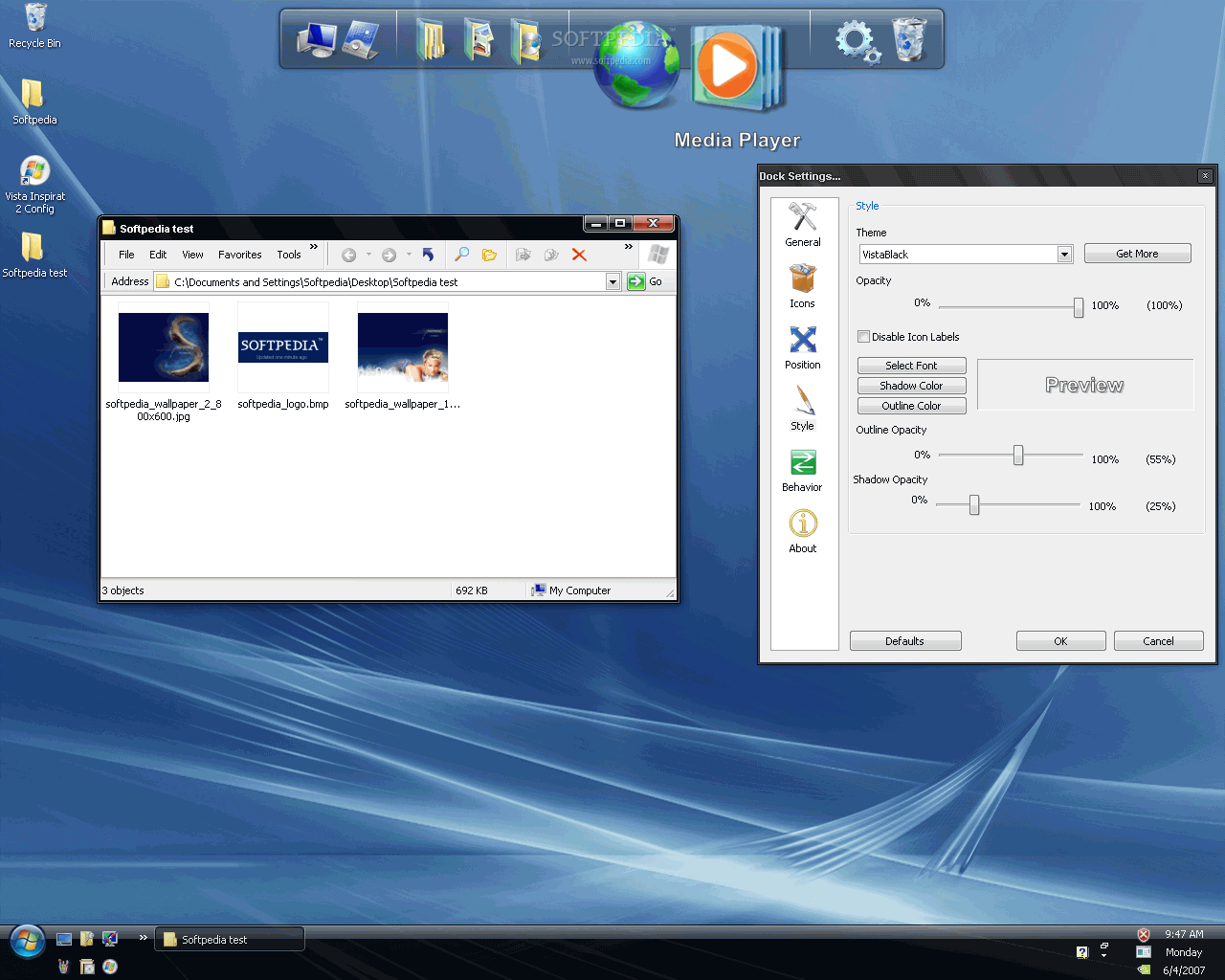The height and width of the screenshot is (980, 1225).
Task: Launch the Control Panel icon in the dock
Action: [x=361, y=40]
